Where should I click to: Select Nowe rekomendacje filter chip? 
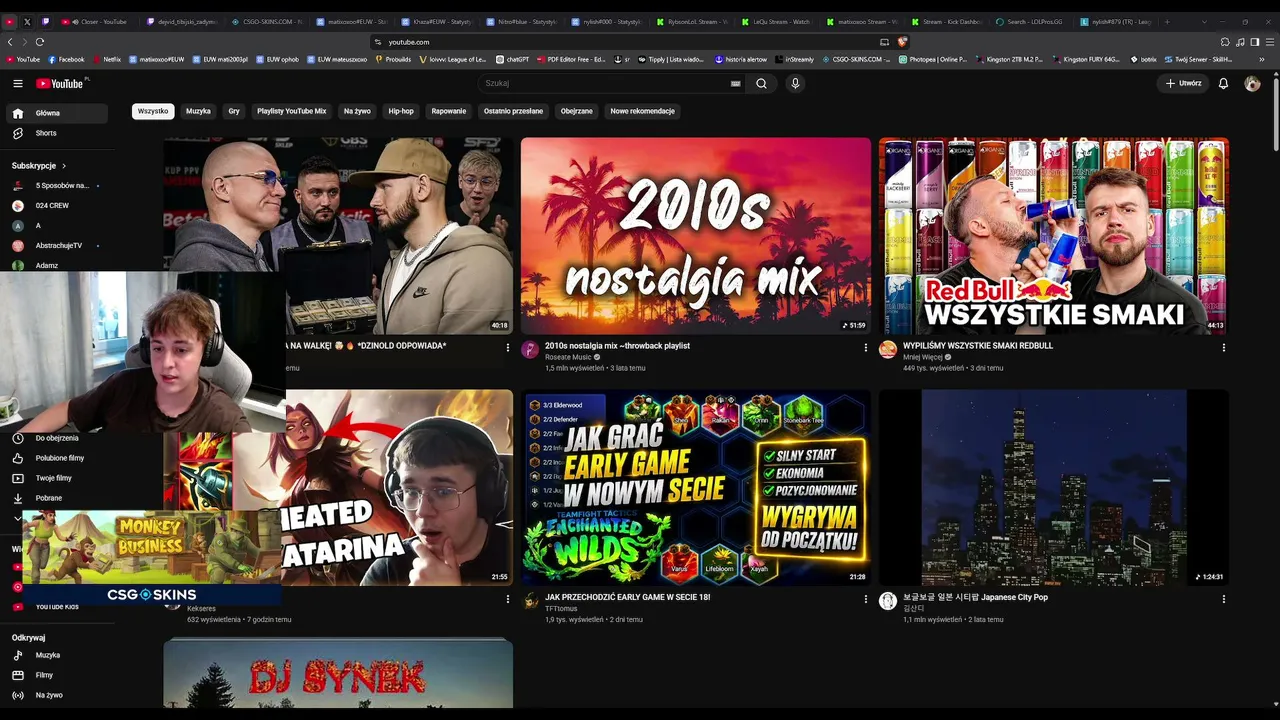(x=642, y=111)
